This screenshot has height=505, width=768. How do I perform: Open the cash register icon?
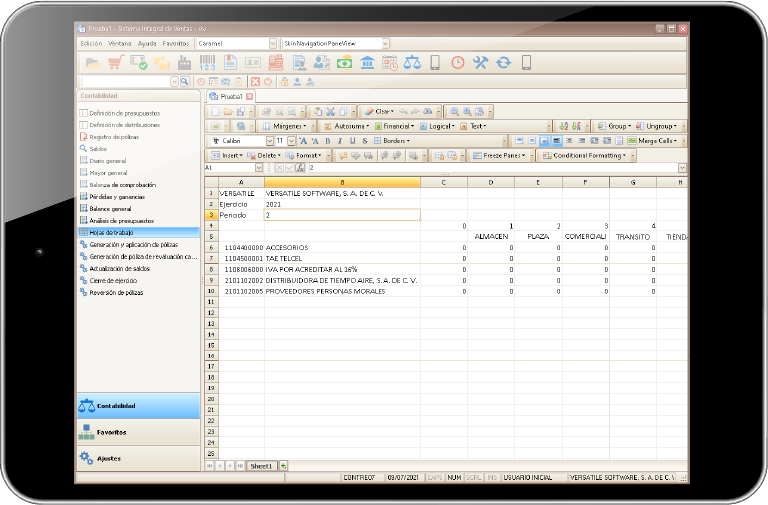(276, 63)
